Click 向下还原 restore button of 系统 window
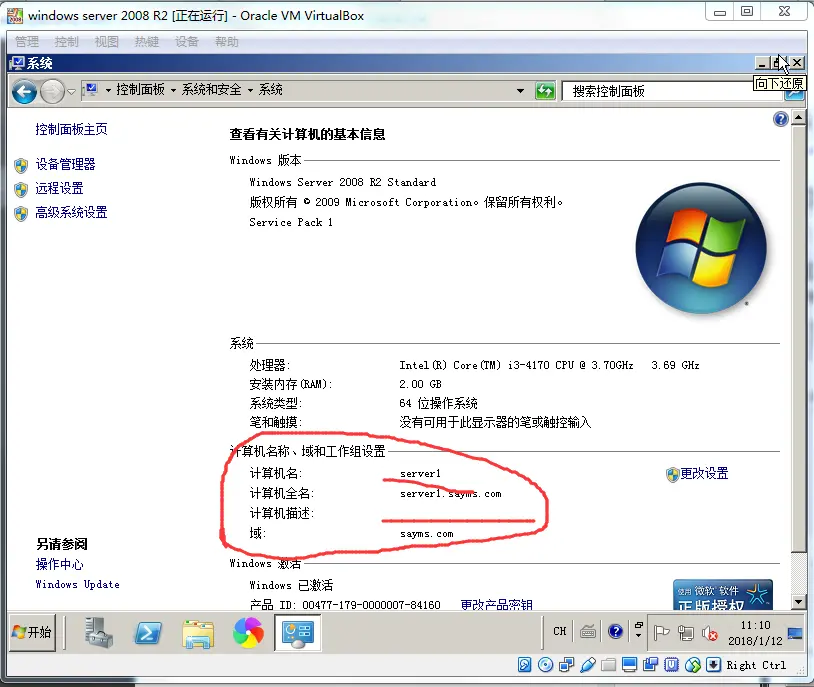 780,63
